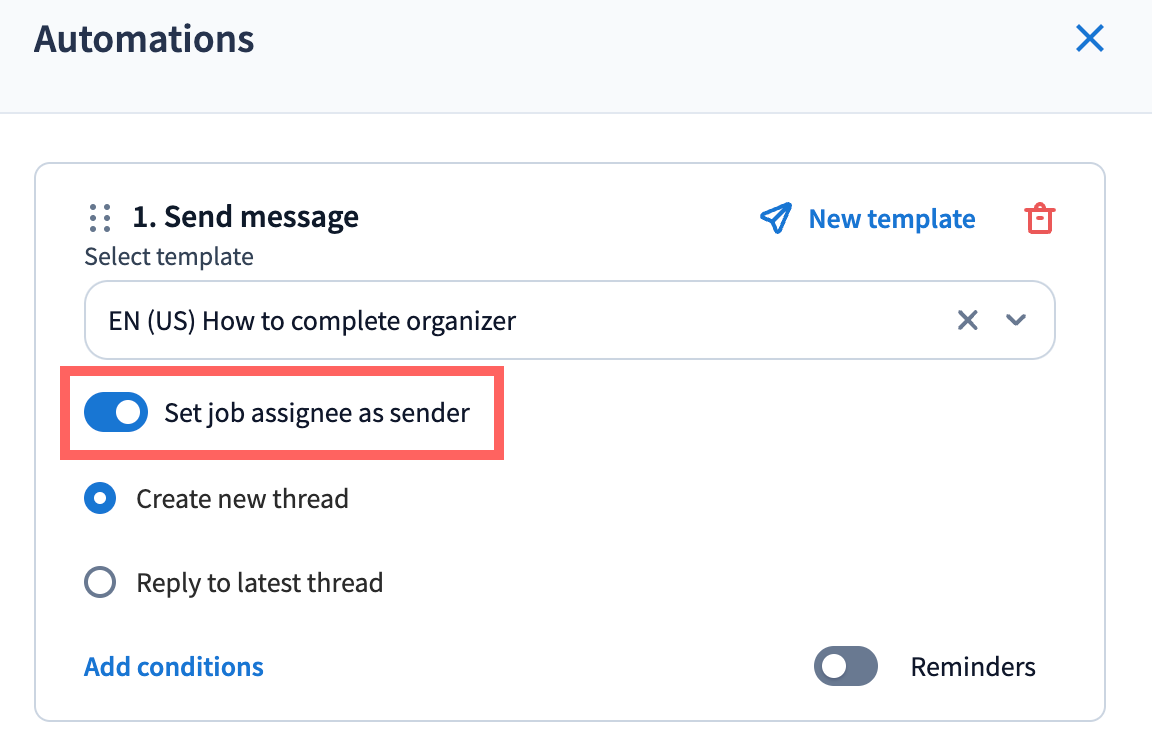Viewport: 1152px width, 738px height.
Task: Click the "Create new thread" label text
Action: [x=243, y=499]
